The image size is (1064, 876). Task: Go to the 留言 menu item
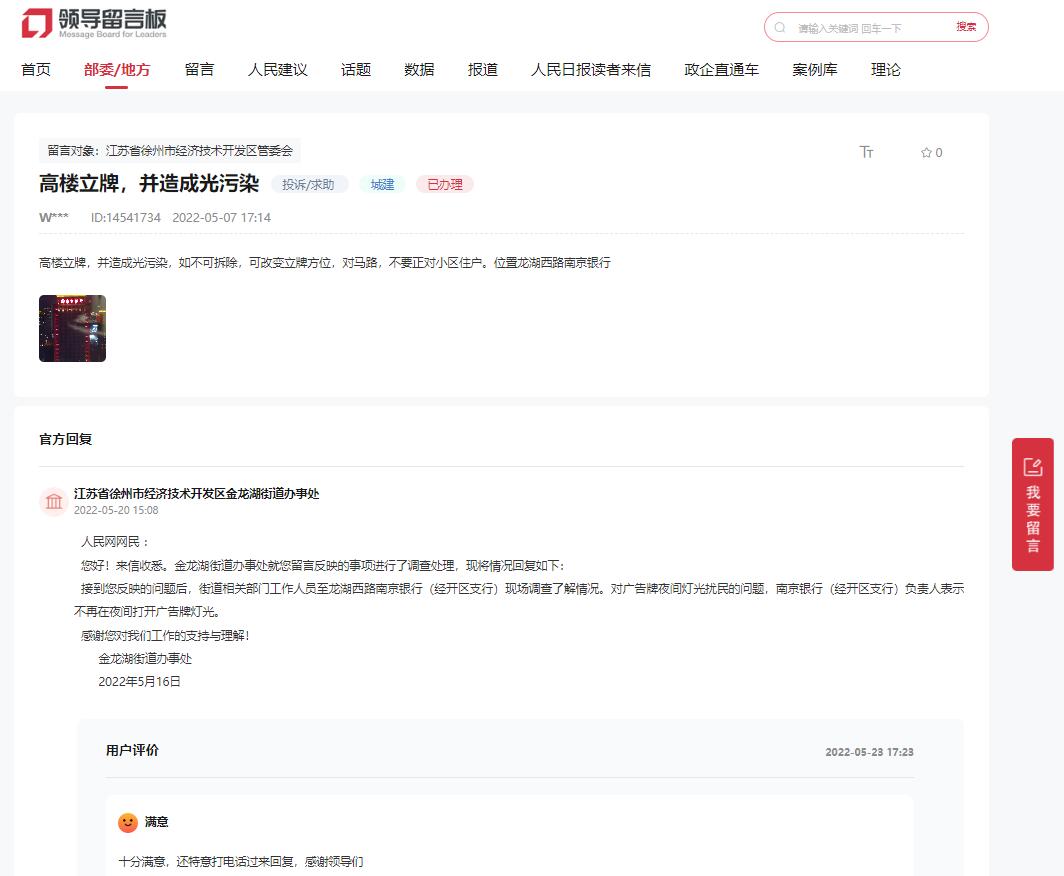[x=199, y=70]
